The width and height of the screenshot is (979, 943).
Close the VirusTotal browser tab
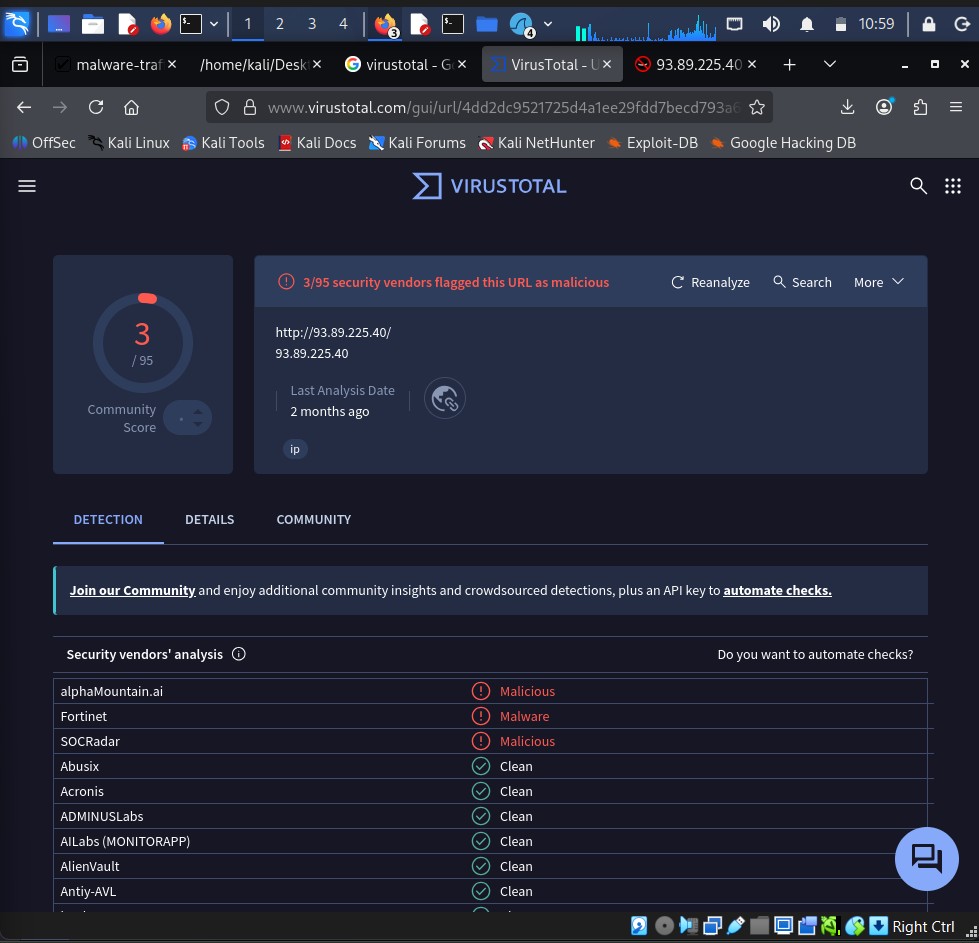607,64
